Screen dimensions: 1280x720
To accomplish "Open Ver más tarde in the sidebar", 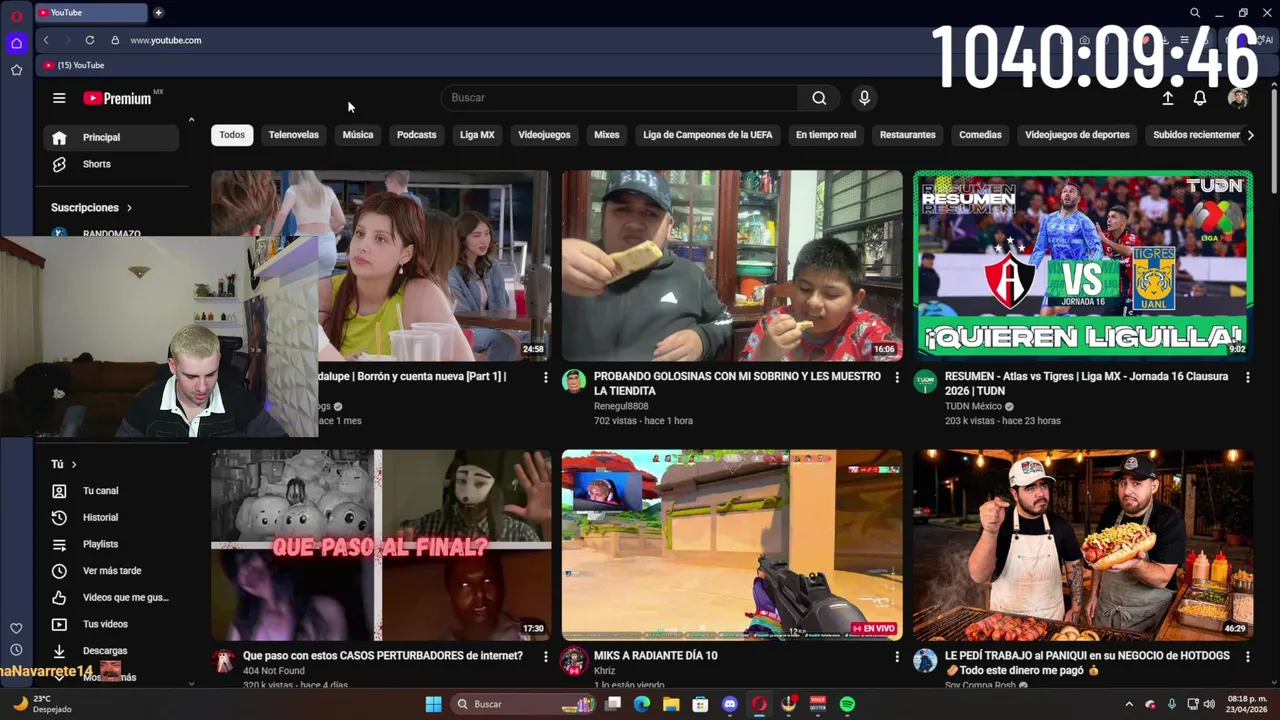I will pyautogui.click(x=111, y=571).
